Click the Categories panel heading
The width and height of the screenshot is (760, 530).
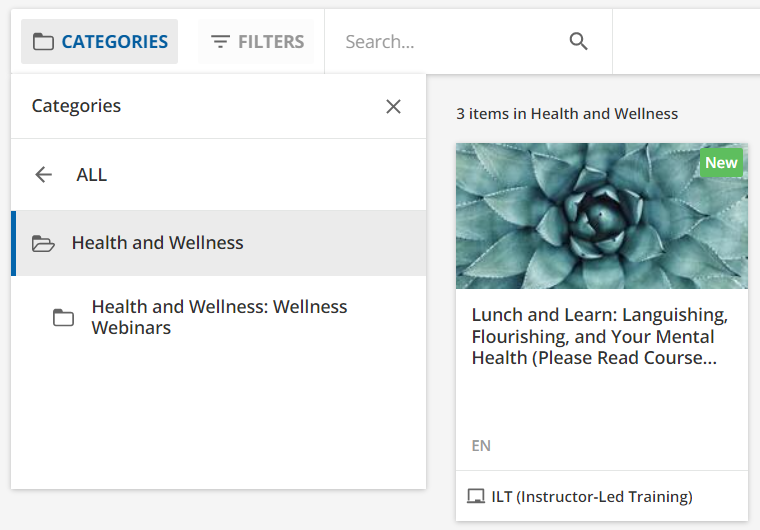tap(76, 106)
